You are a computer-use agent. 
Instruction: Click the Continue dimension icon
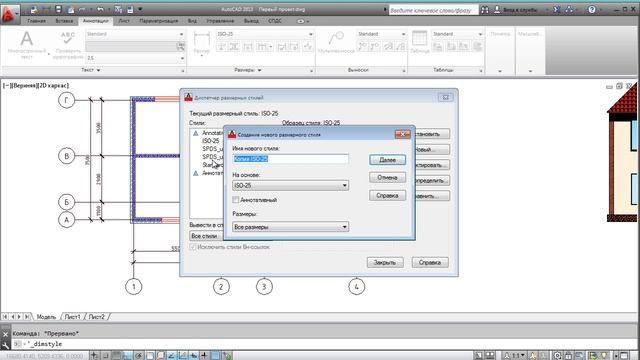click(262, 47)
